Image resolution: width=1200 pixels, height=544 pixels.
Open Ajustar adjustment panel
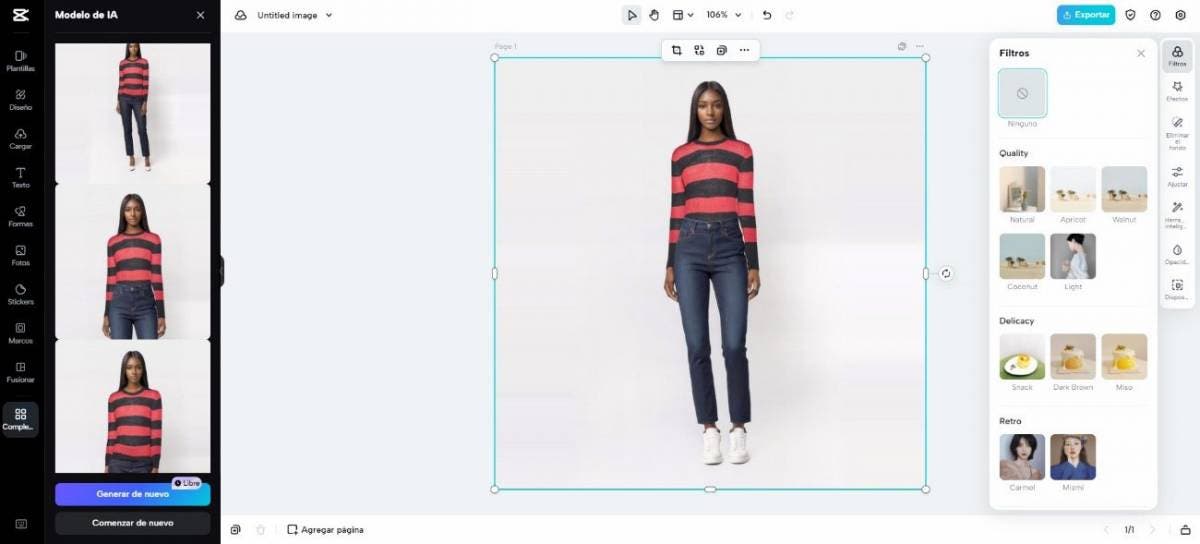[1177, 176]
